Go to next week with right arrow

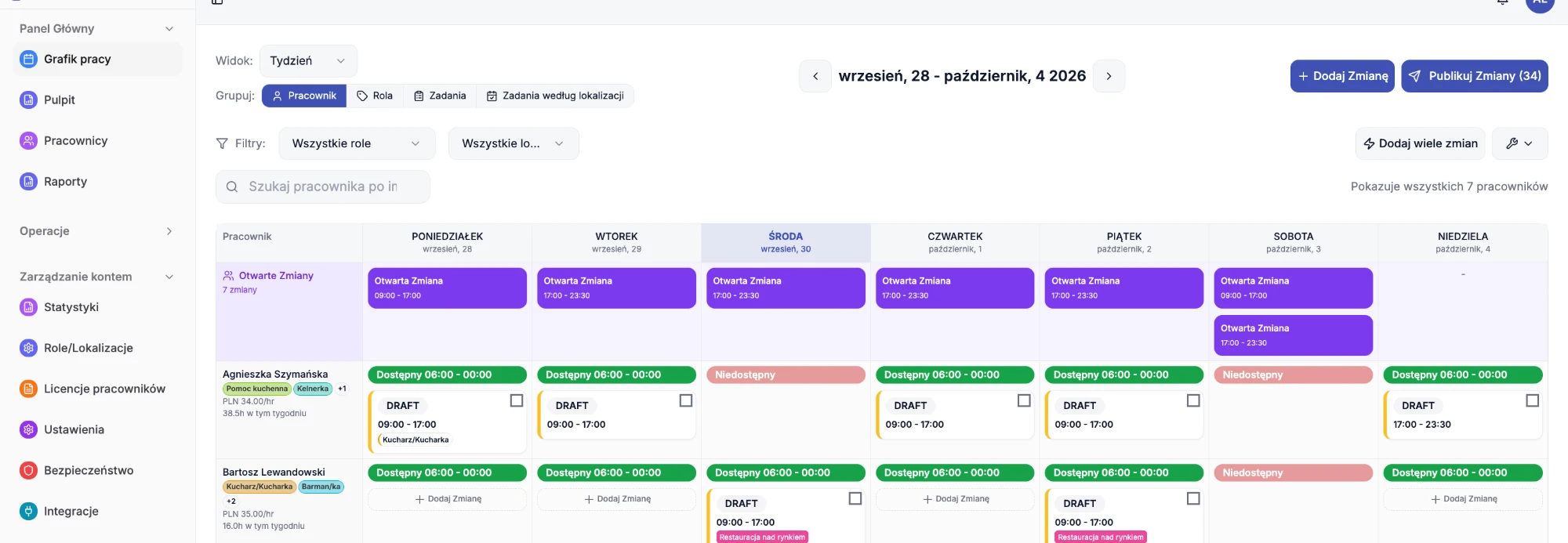pos(1109,76)
